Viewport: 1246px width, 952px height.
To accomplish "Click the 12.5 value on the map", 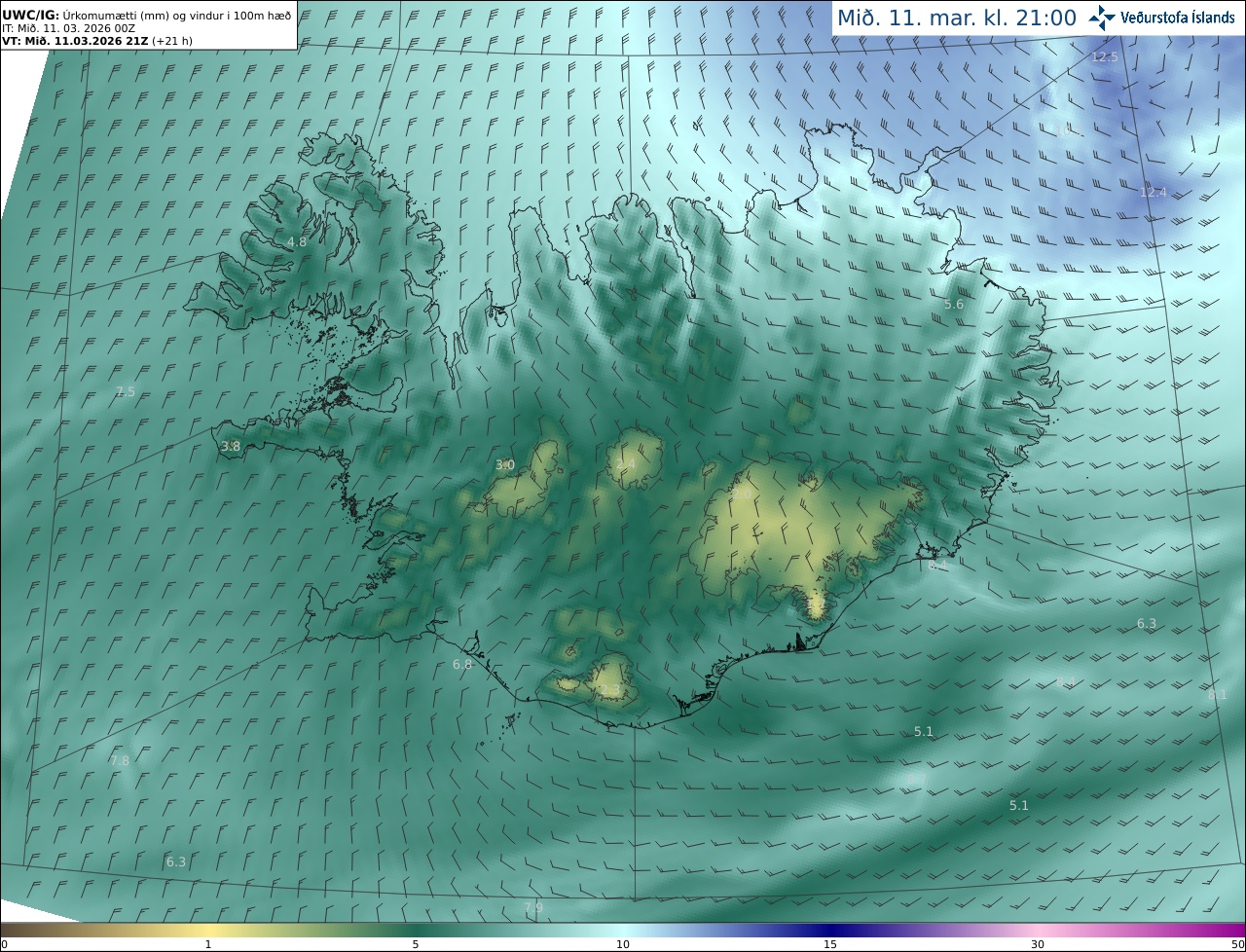I will pyautogui.click(x=1105, y=57).
